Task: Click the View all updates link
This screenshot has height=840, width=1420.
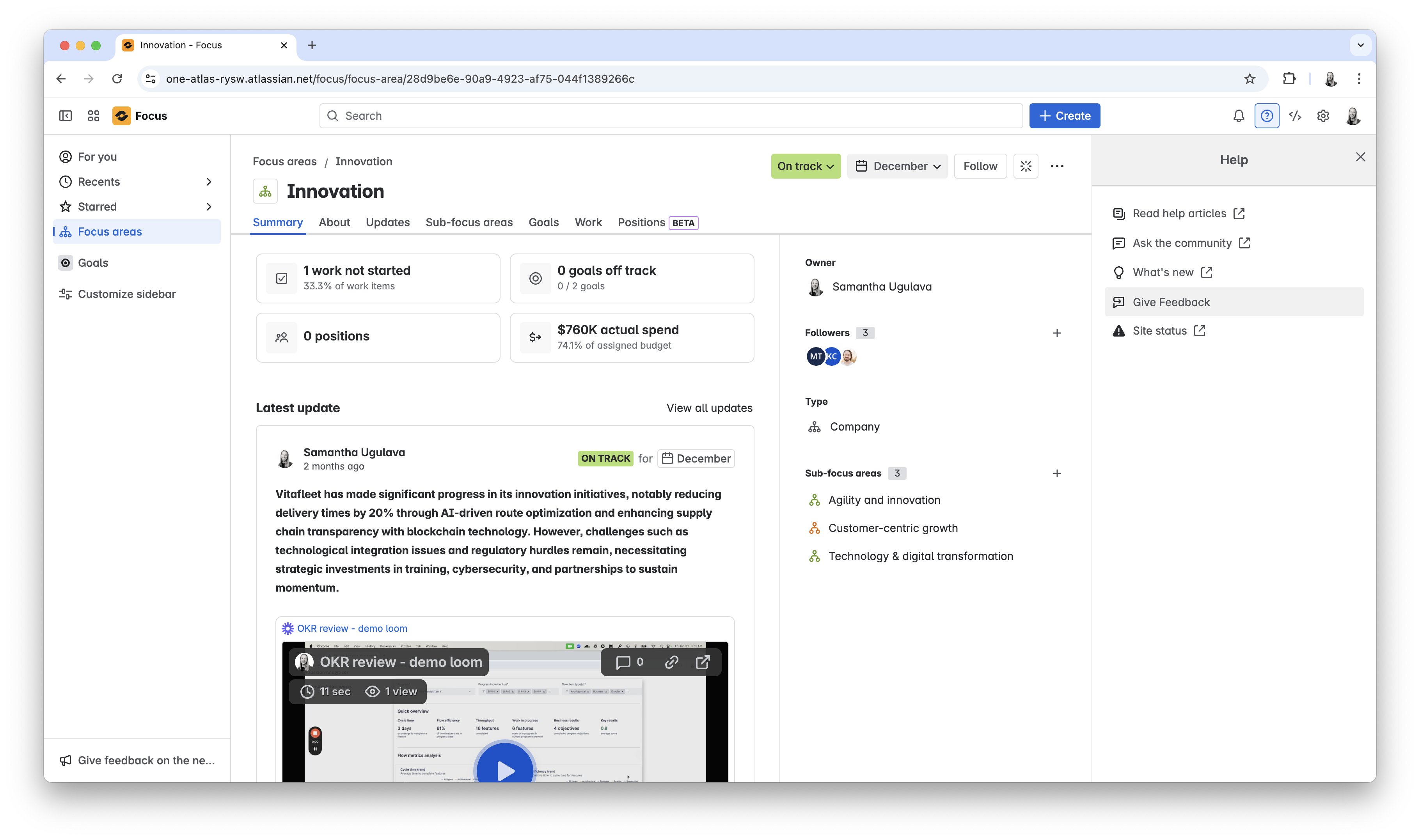Action: tap(710, 408)
